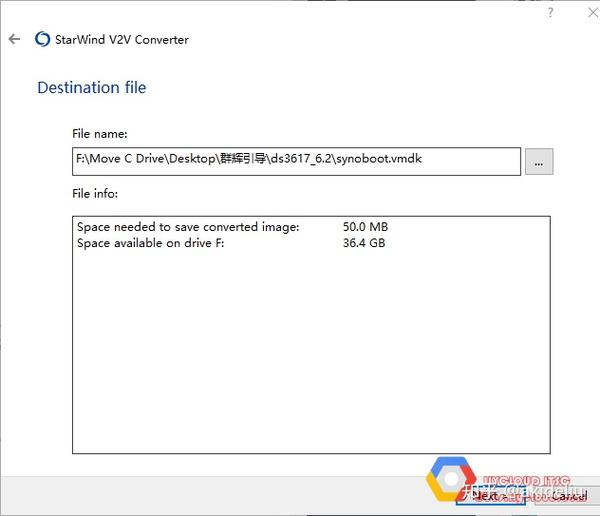This screenshot has height=516, width=600.
Task: Click the 'Destination file' heading
Action: pos(92,88)
